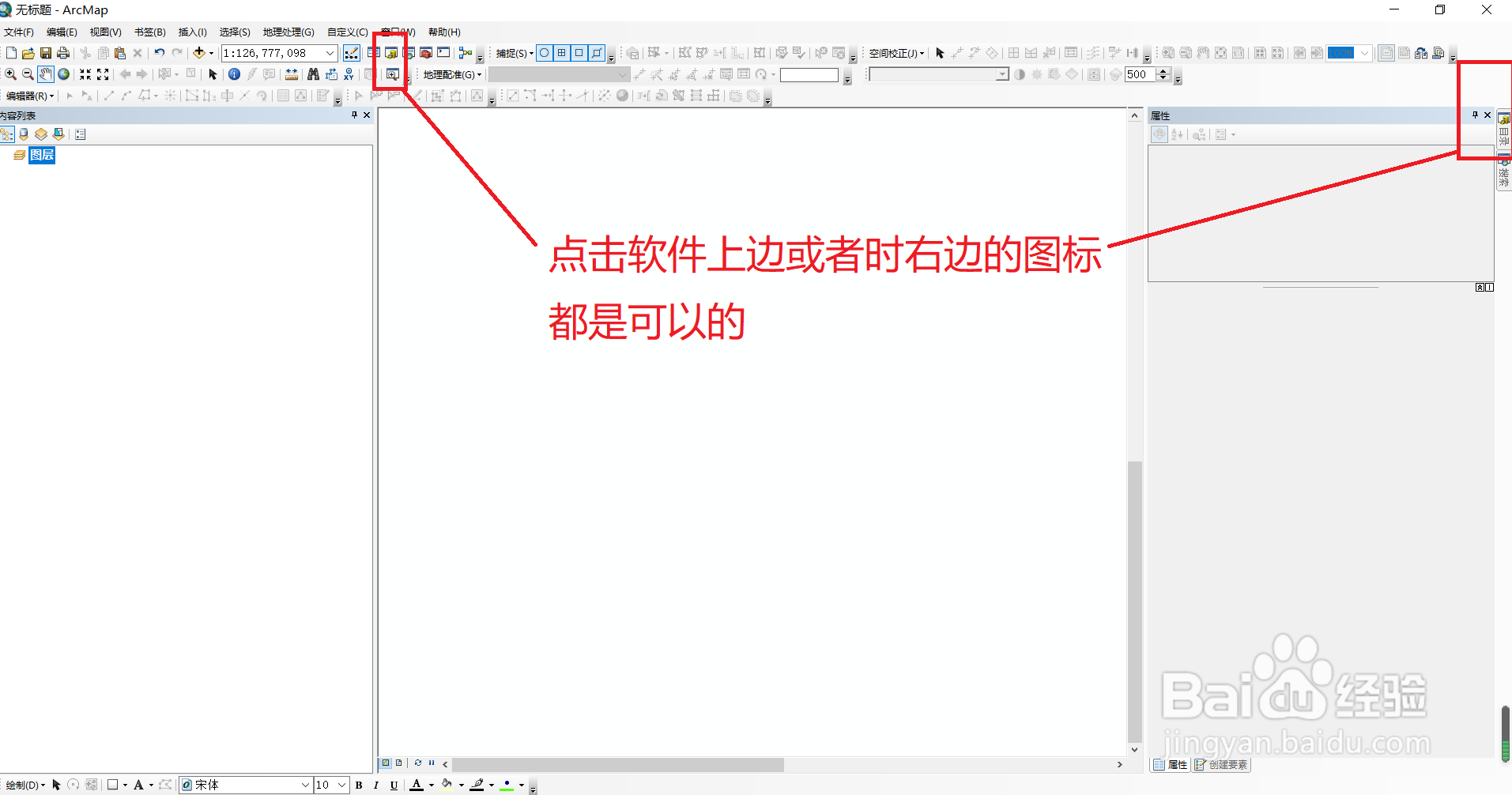Open the Identify tool

point(234,73)
